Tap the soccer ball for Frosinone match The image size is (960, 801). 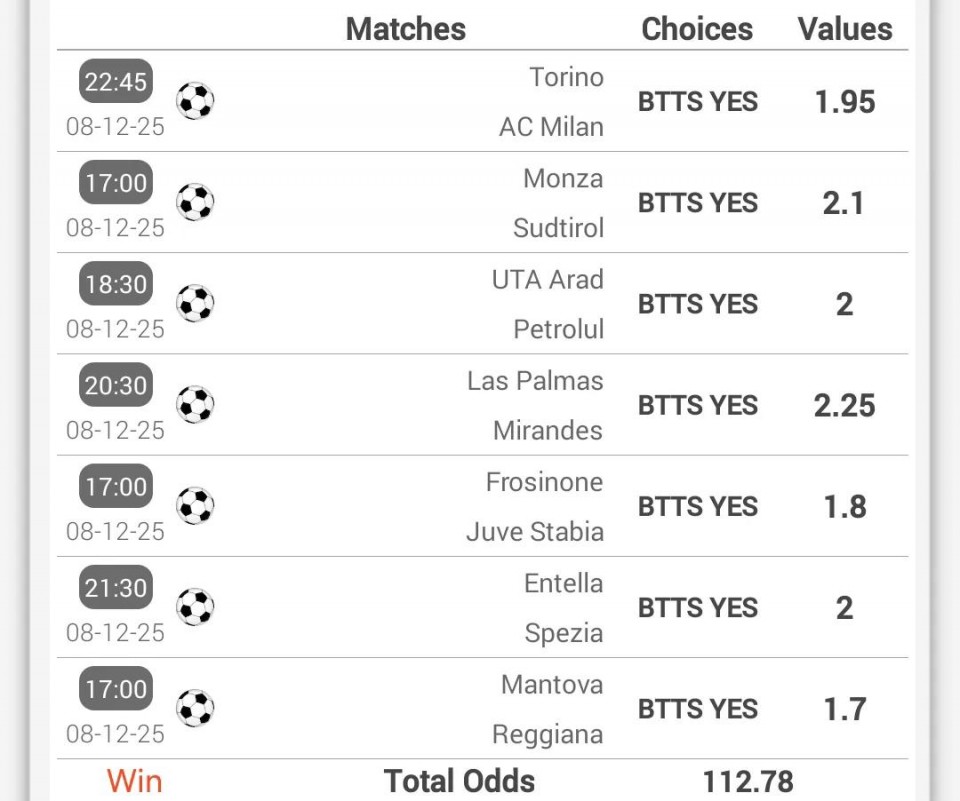[x=195, y=506]
